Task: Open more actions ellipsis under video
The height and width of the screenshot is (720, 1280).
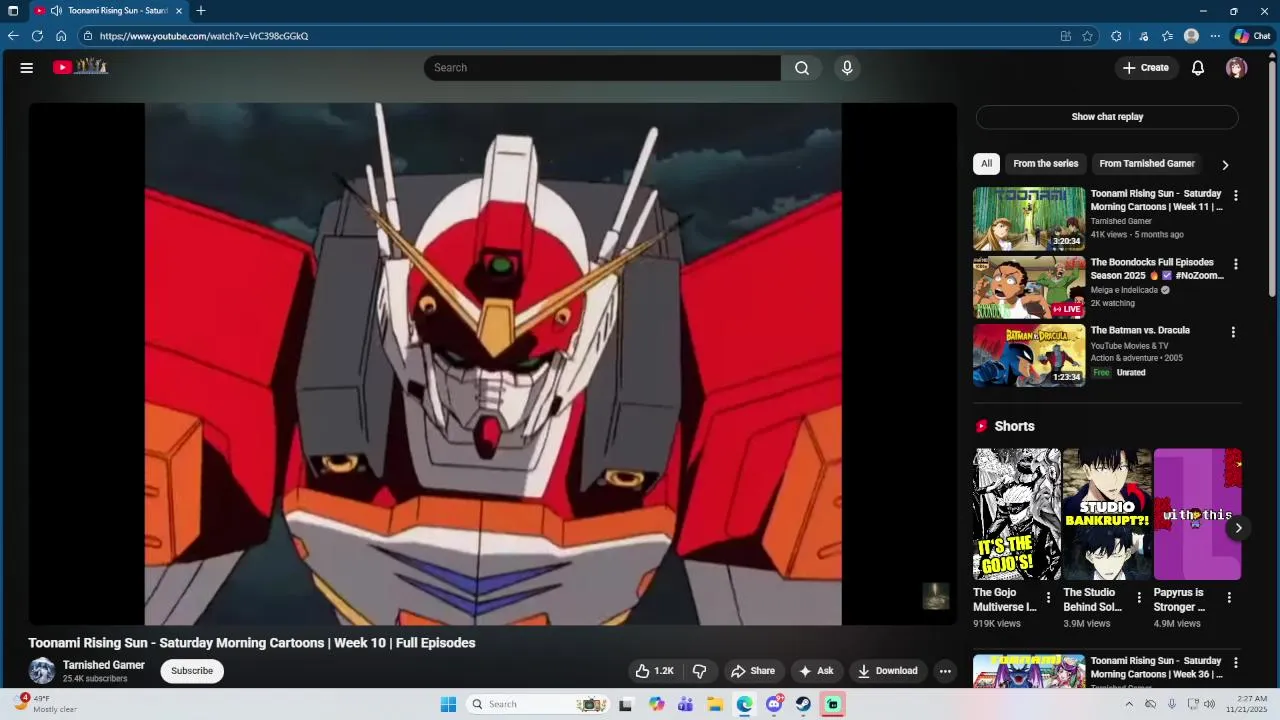Action: (x=945, y=671)
